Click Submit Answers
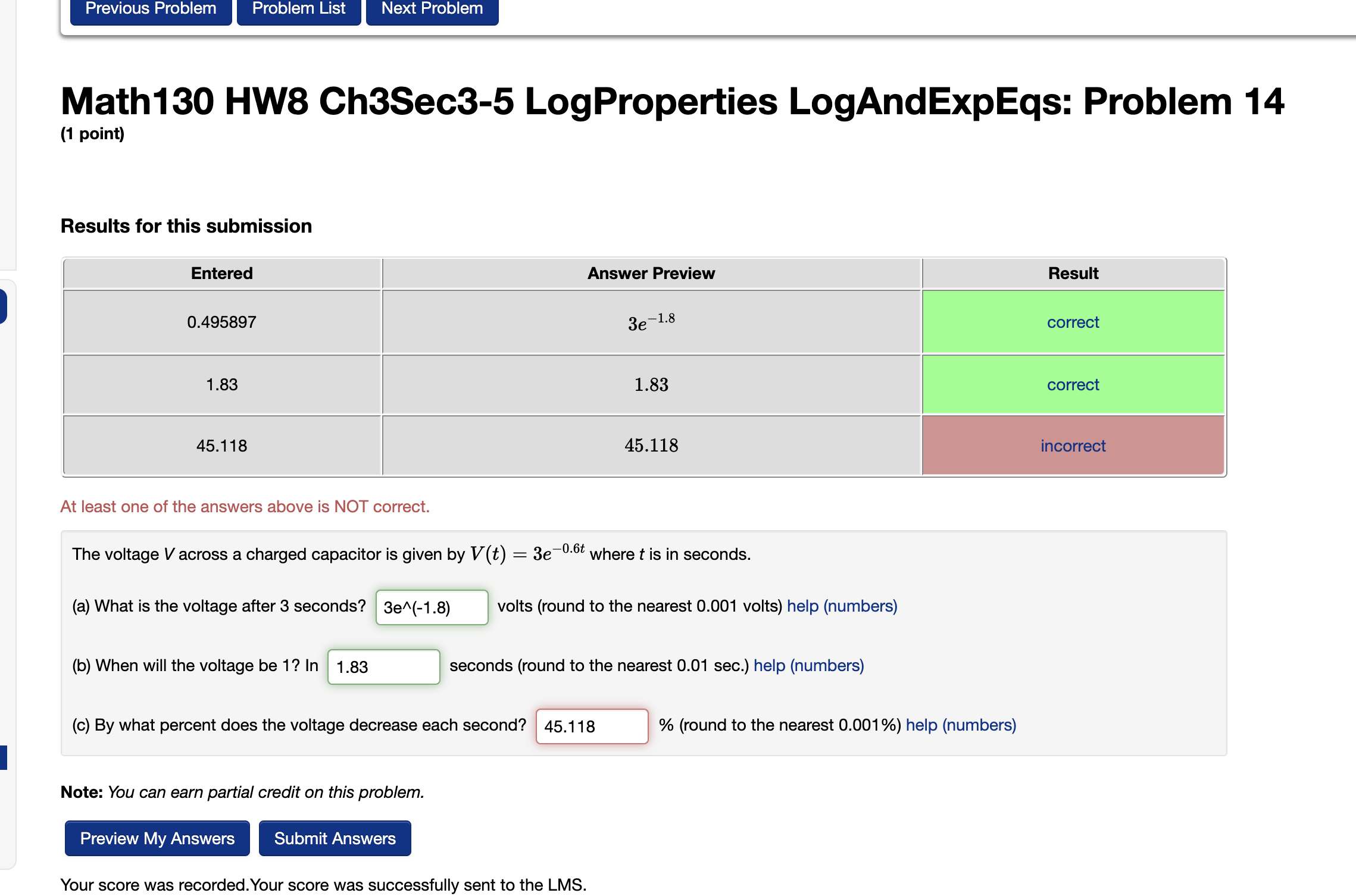Viewport: 1356px width, 896px height. point(334,838)
